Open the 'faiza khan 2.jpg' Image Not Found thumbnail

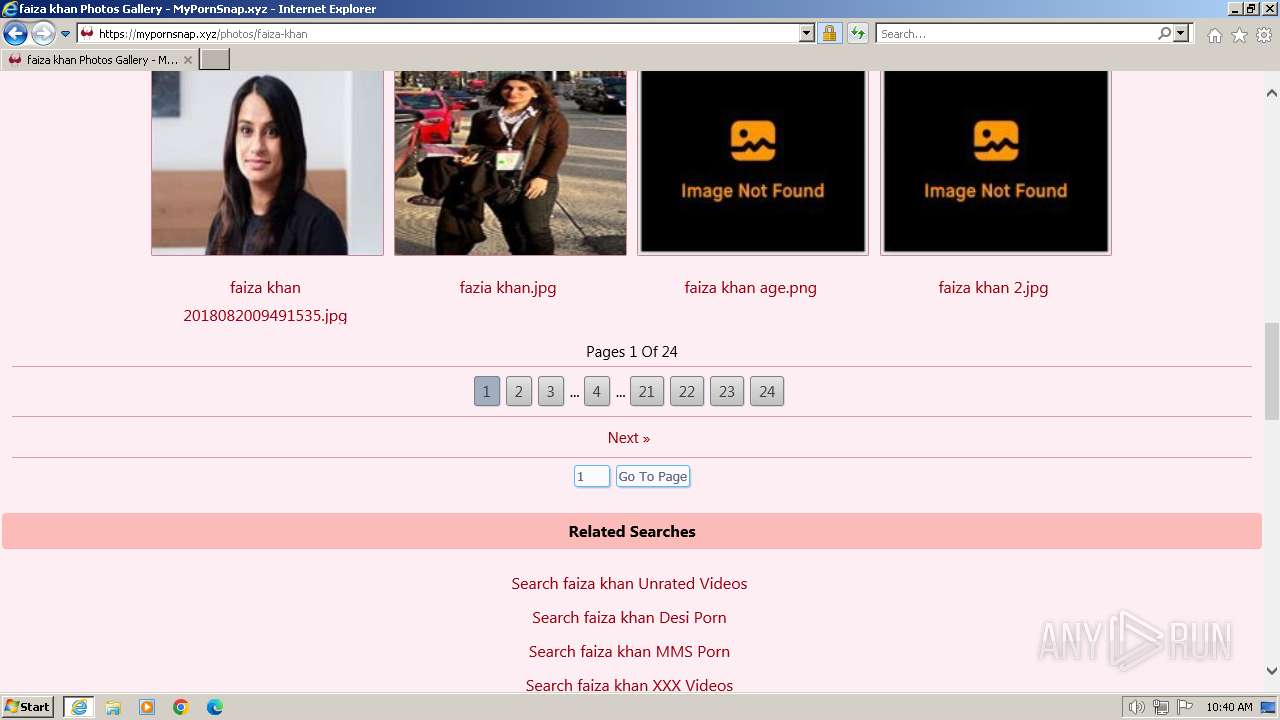pos(995,163)
